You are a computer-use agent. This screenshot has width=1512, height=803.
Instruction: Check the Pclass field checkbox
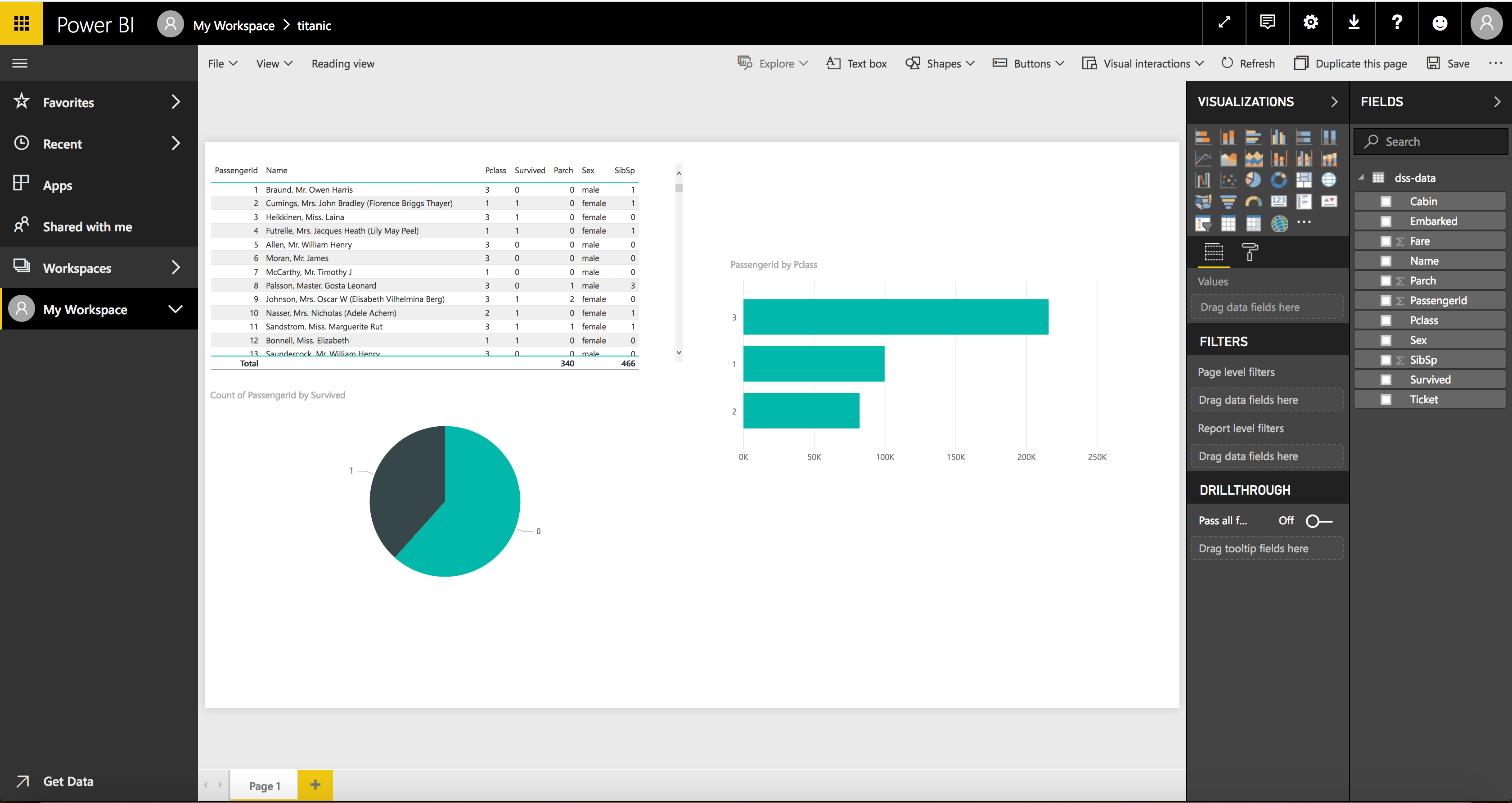(x=1386, y=320)
